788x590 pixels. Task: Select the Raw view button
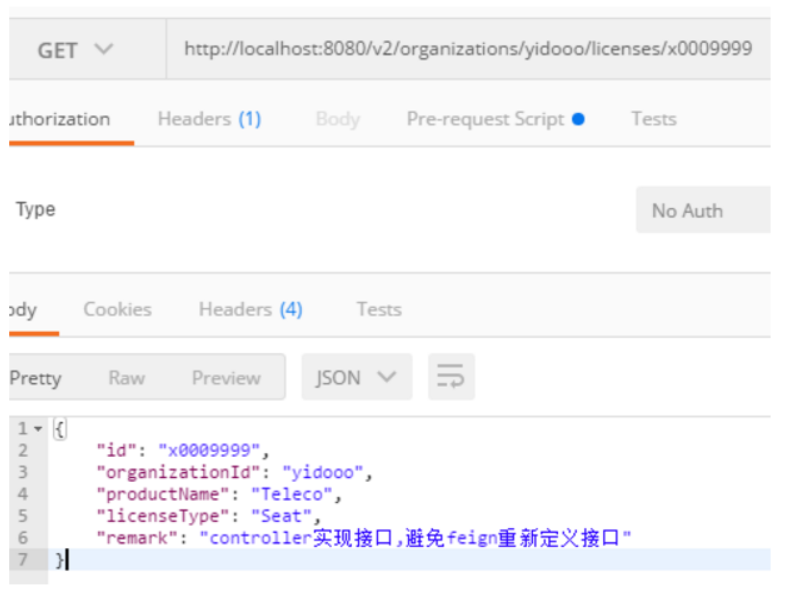coord(127,378)
